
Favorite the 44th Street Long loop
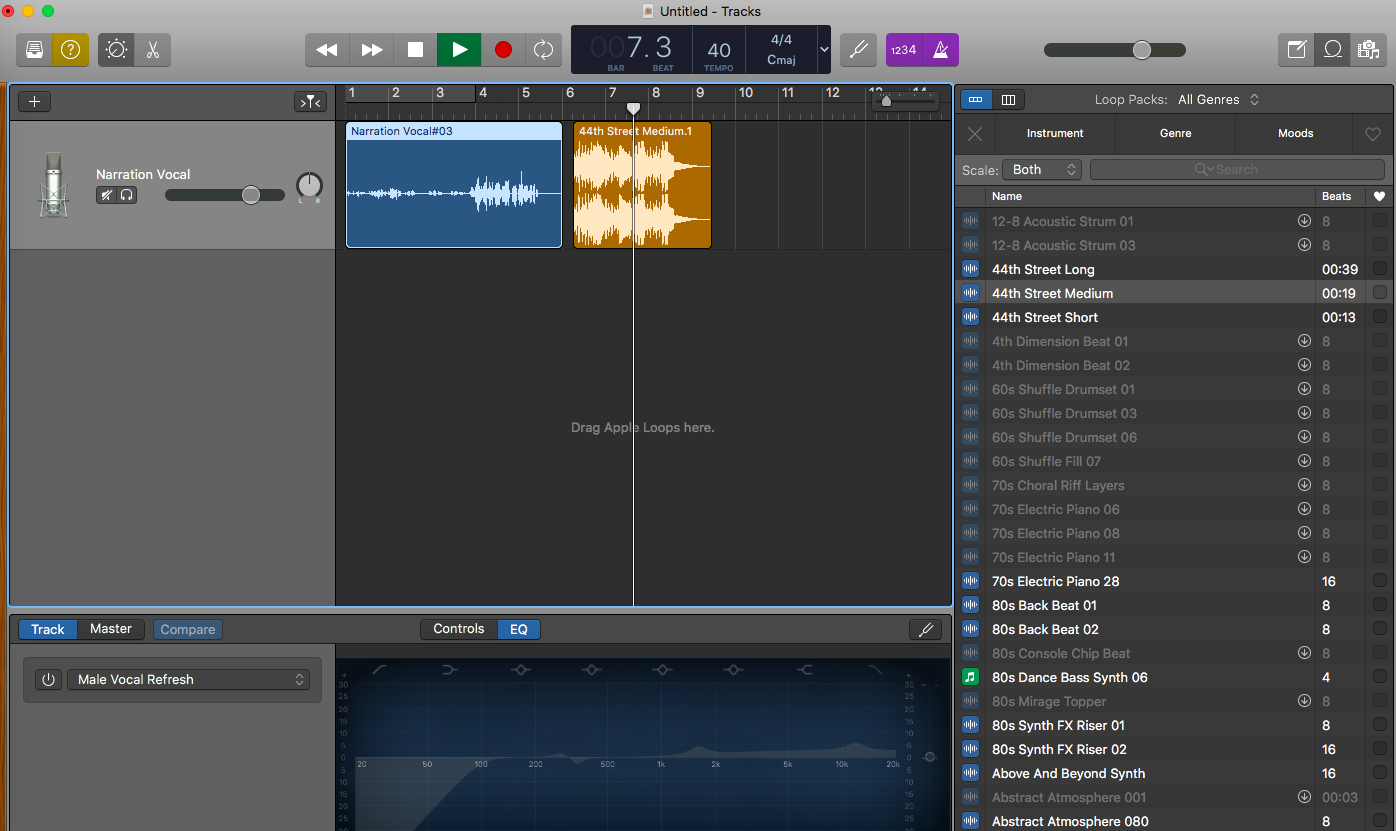[x=1380, y=269]
